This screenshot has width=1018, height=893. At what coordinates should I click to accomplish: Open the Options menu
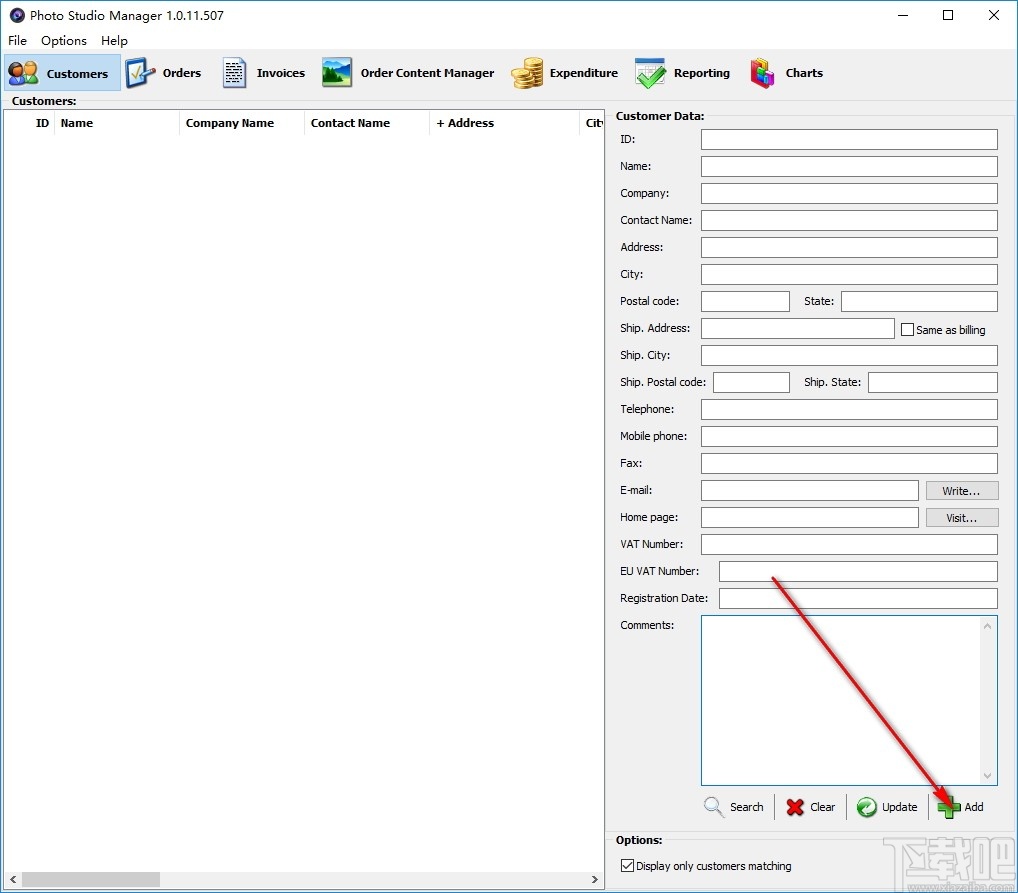tap(64, 40)
